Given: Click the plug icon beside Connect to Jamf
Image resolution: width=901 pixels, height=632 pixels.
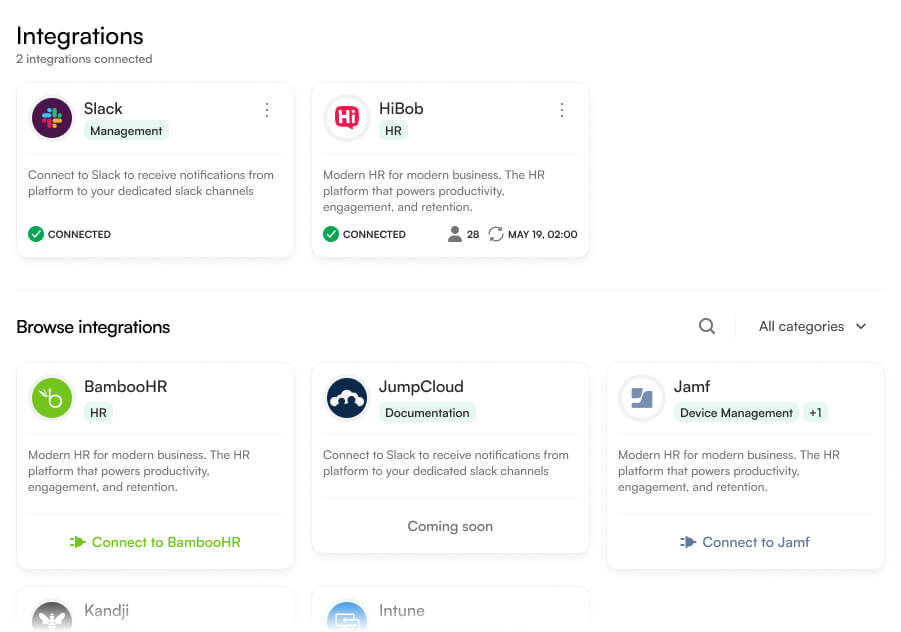Looking at the screenshot, I should click(x=688, y=542).
